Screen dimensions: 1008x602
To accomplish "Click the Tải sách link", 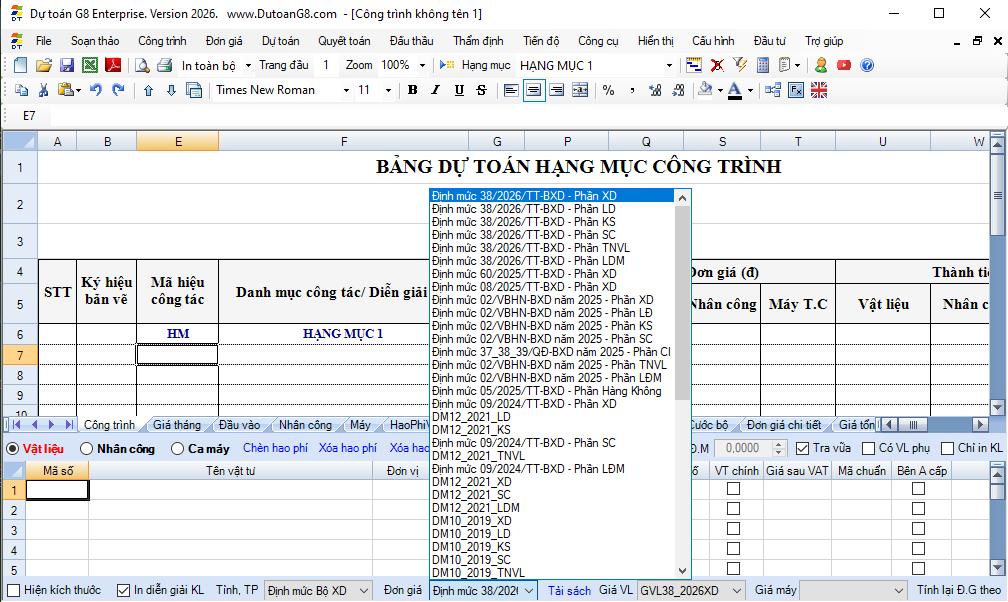I will click(569, 590).
